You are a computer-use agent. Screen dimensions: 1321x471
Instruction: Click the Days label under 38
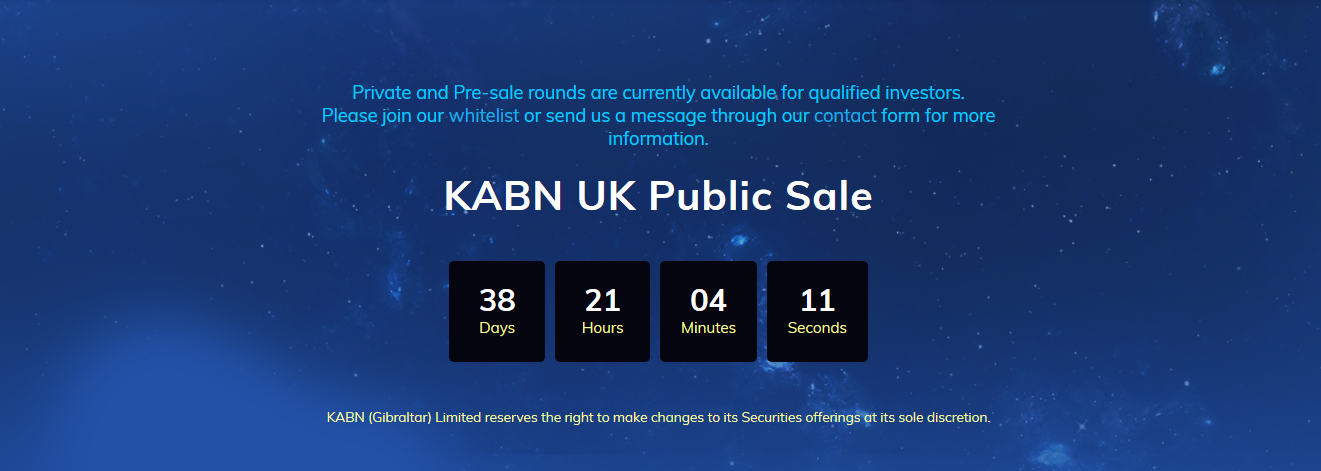pos(497,328)
